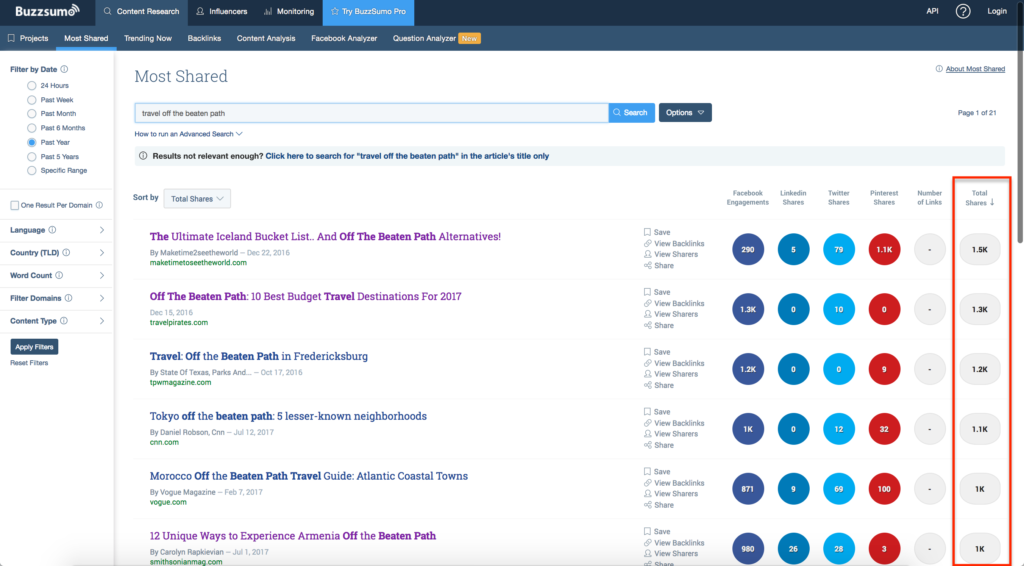Expand the Language filter
This screenshot has width=1024, height=566.
pyautogui.click(x=102, y=230)
